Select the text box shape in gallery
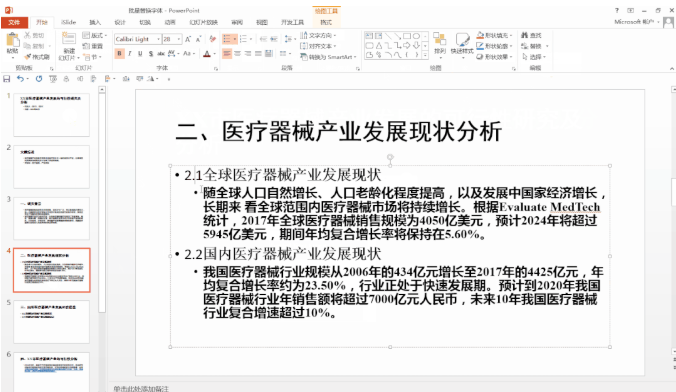The height and width of the screenshot is (392, 676). click(369, 36)
